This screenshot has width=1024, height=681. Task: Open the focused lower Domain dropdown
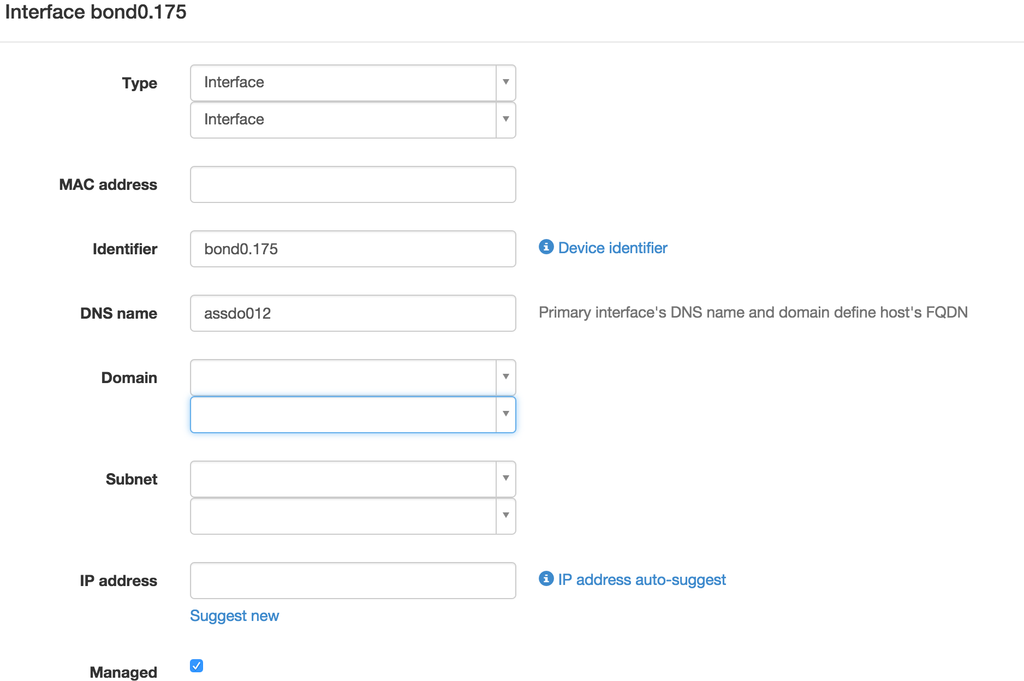(353, 414)
